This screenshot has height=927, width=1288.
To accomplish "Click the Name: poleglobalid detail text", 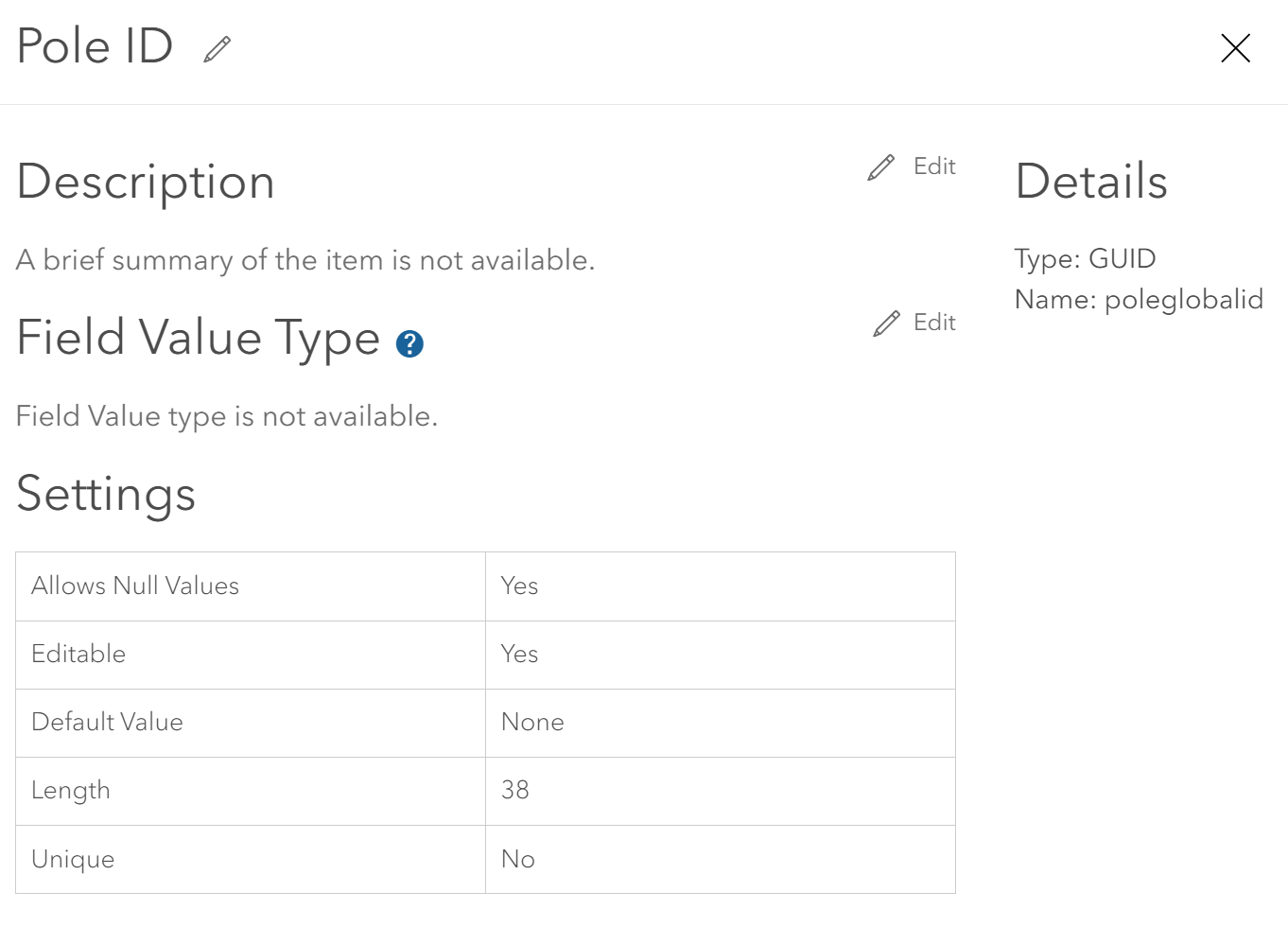I will 1139,299.
